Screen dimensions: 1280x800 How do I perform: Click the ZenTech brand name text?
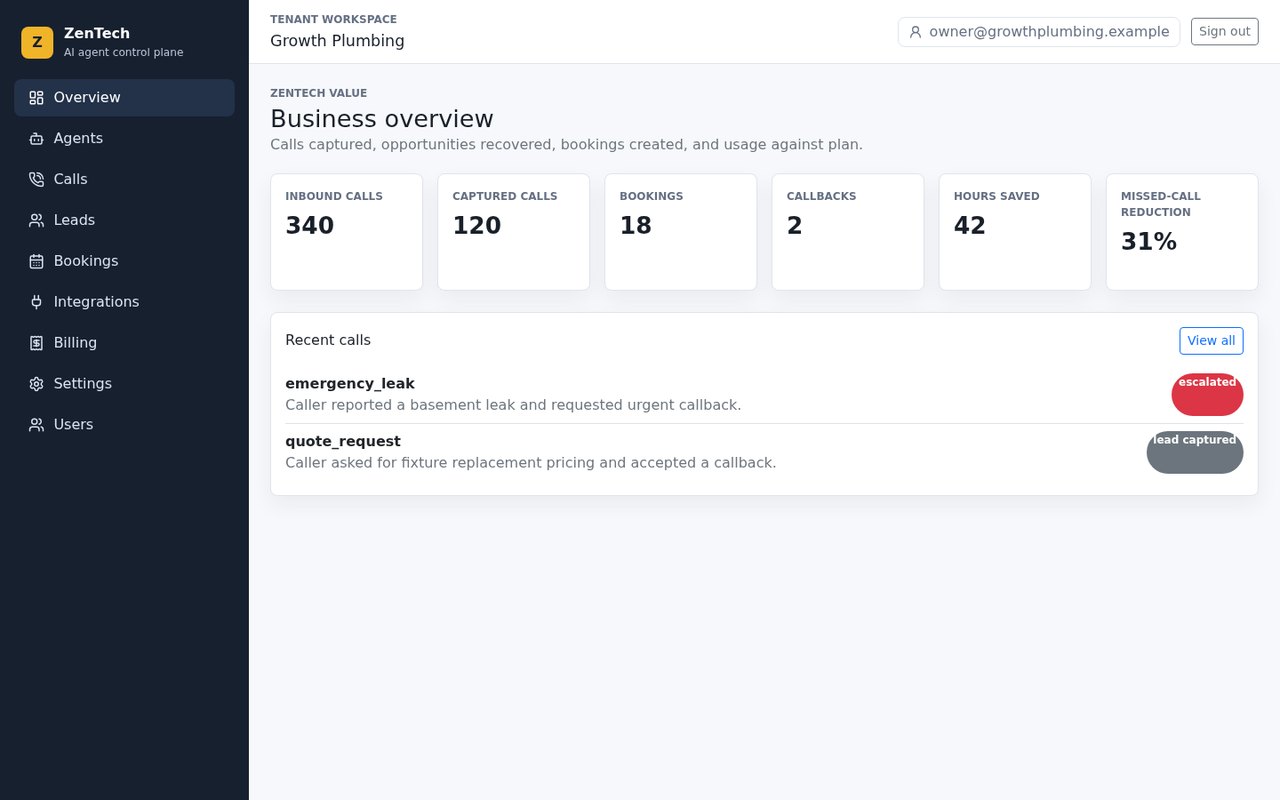pyautogui.click(x=97, y=33)
